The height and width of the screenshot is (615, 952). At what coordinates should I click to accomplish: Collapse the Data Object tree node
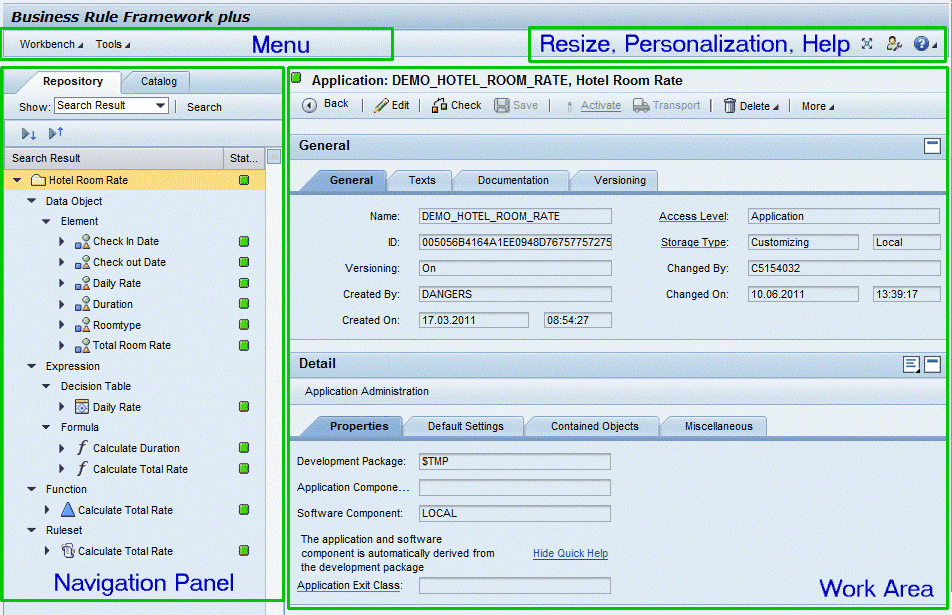click(x=31, y=200)
